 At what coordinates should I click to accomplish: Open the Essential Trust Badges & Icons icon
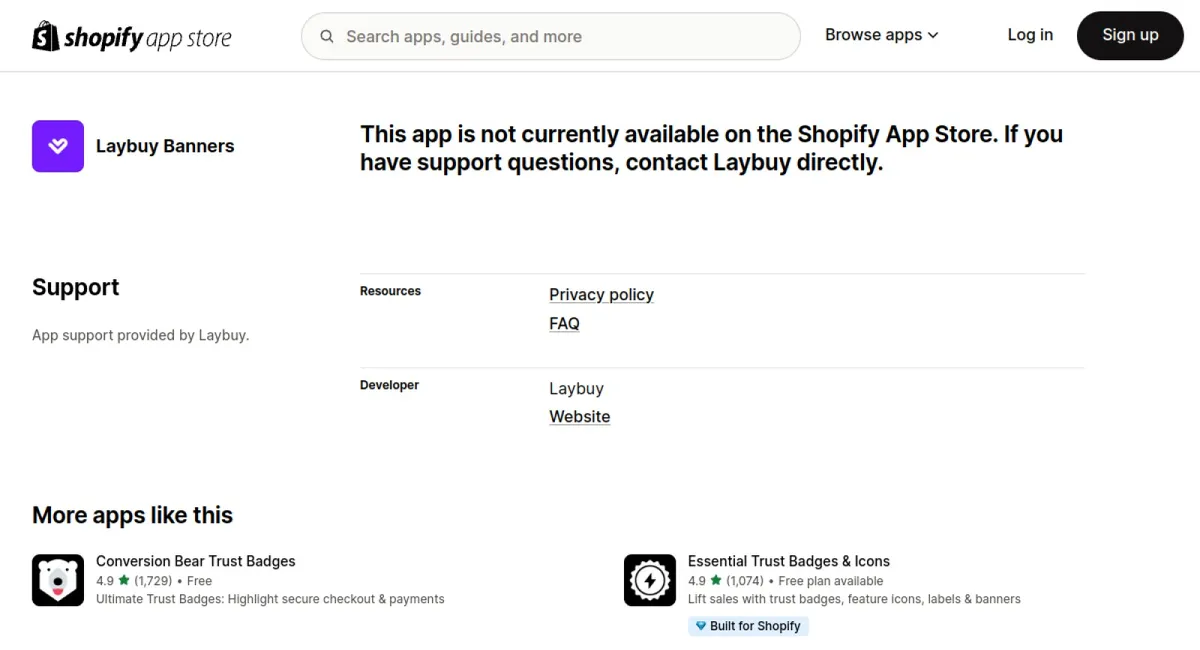[650, 580]
